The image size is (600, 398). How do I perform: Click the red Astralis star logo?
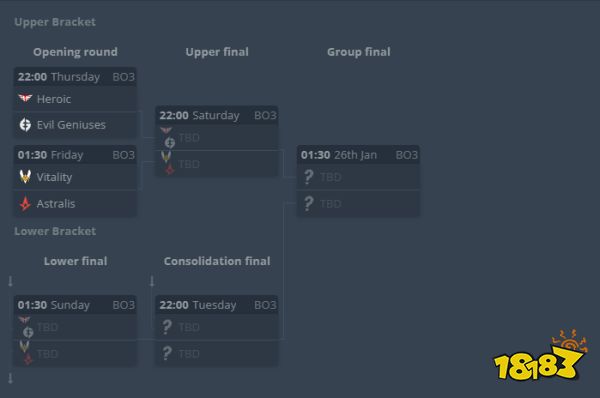25,204
